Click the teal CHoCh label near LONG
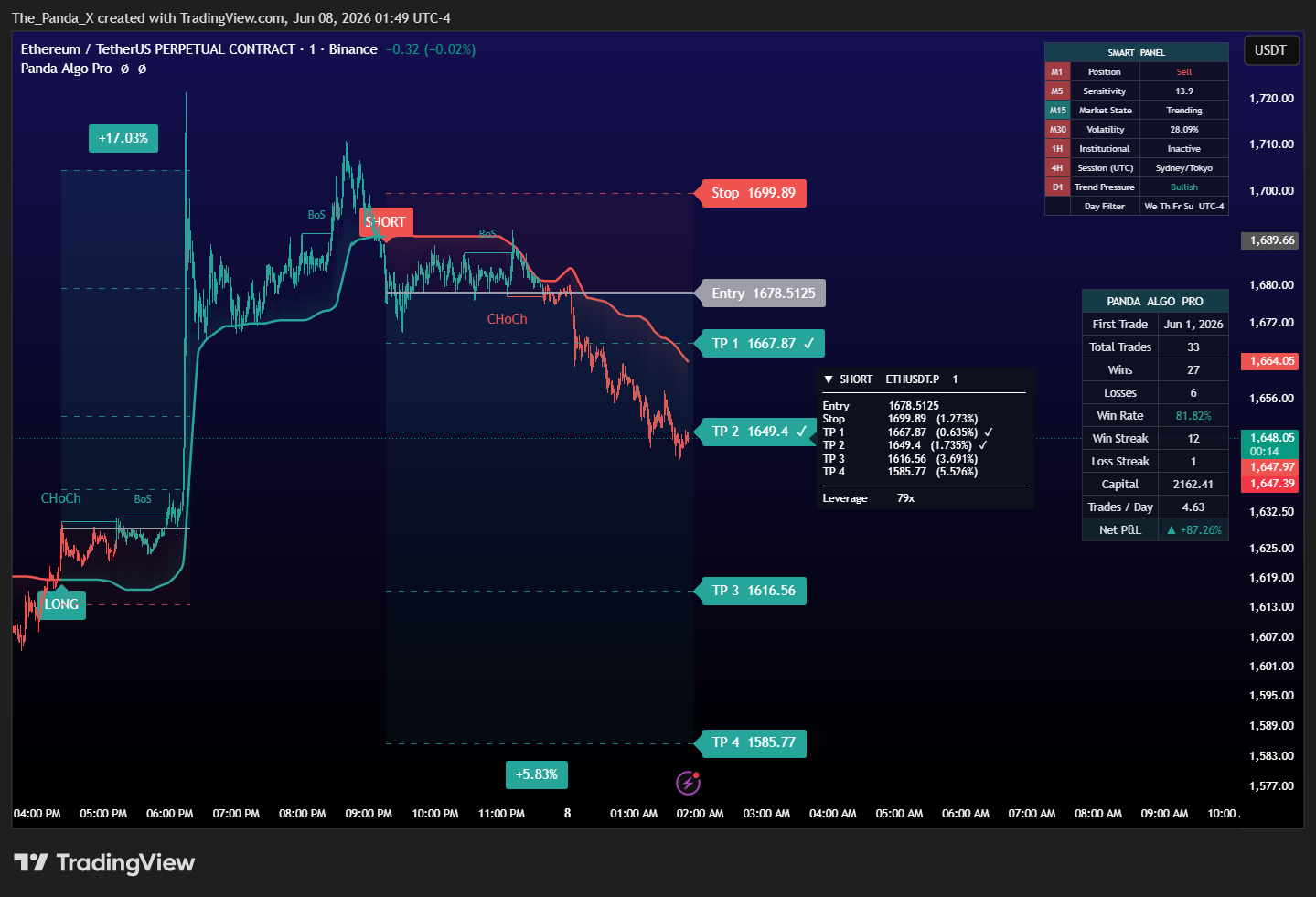 (x=60, y=498)
